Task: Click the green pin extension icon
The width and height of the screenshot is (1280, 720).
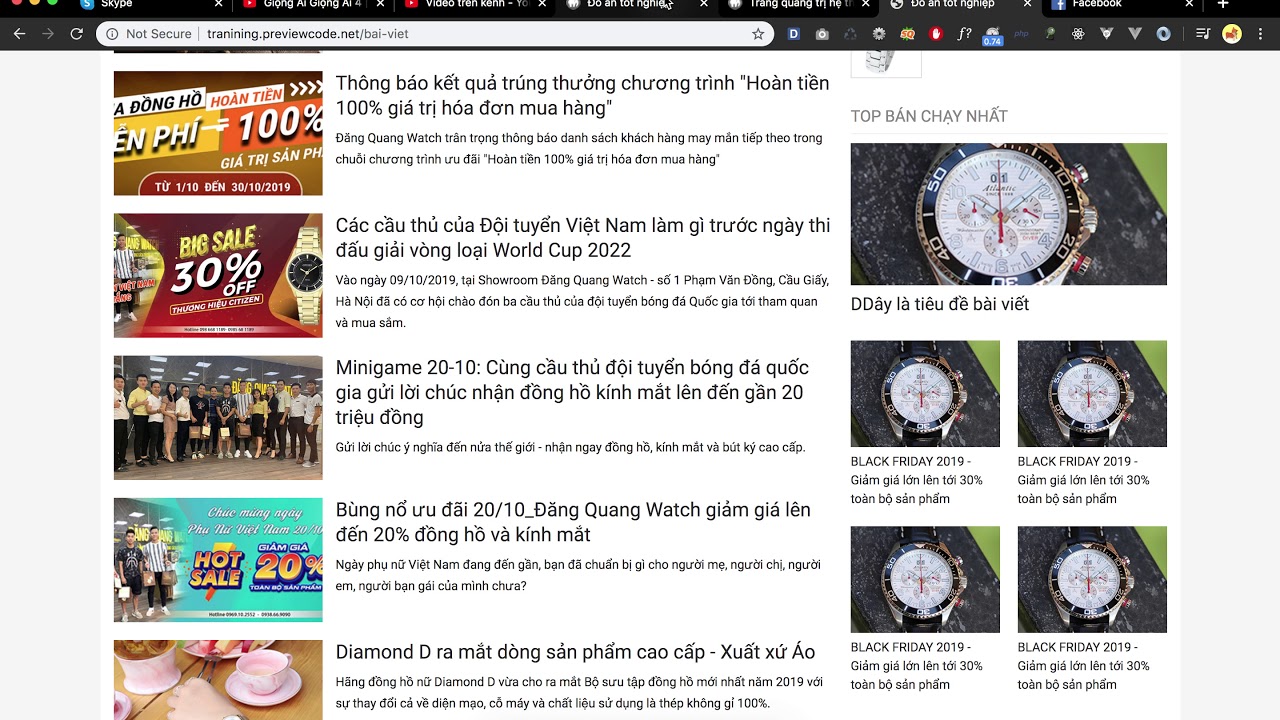Action: [1050, 34]
